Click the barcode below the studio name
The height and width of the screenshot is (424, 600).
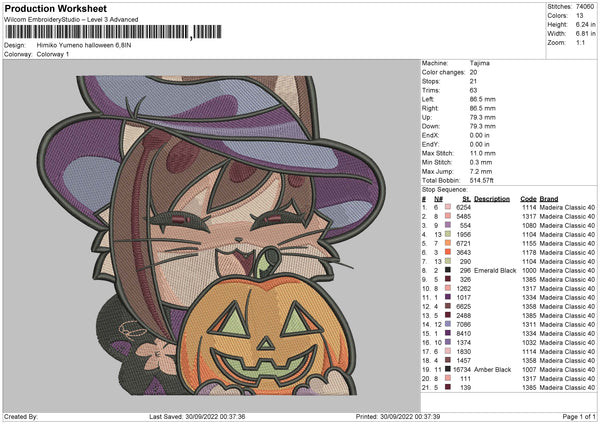click(x=112, y=32)
